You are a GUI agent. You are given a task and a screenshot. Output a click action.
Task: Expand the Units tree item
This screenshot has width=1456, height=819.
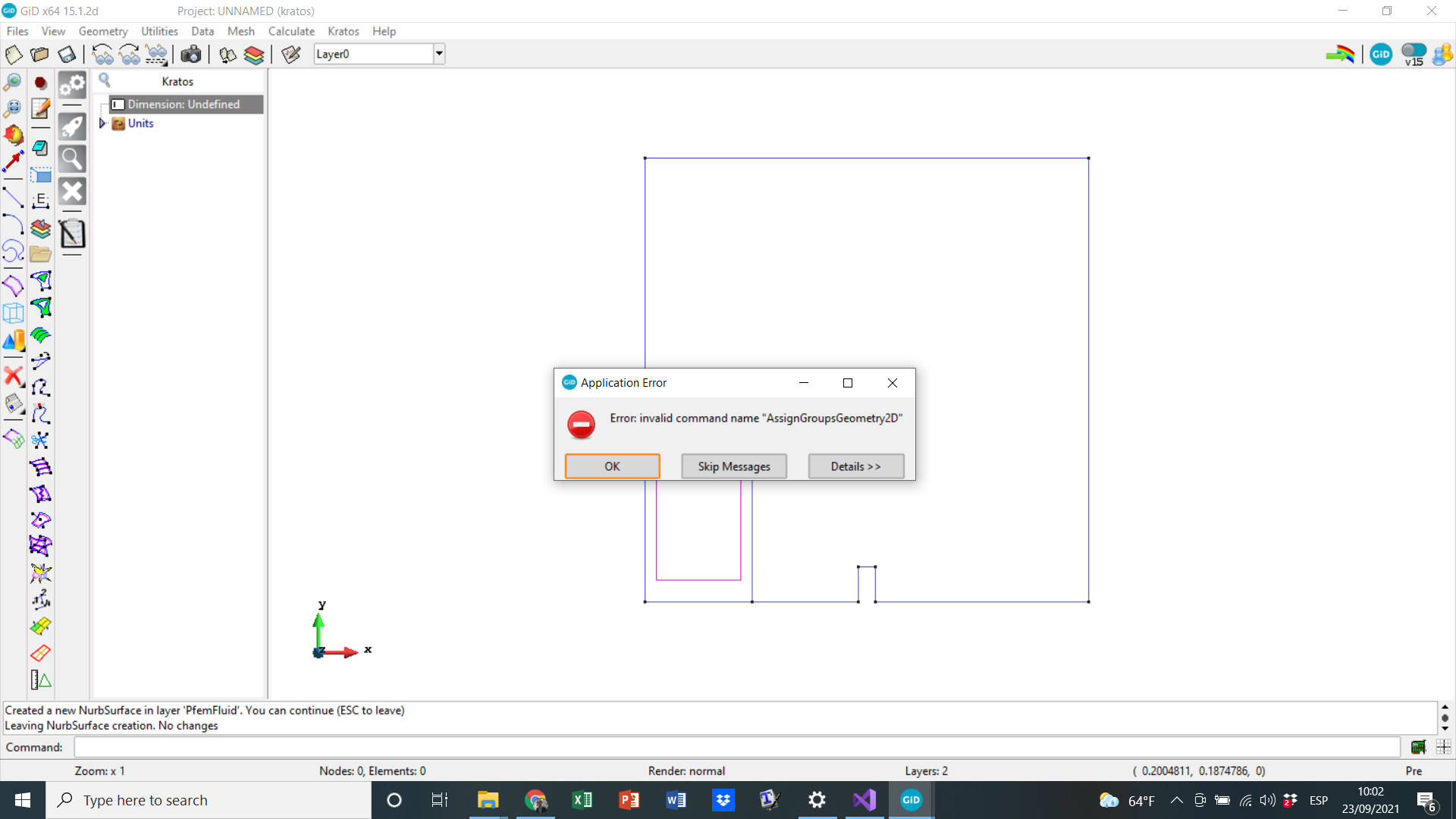103,123
